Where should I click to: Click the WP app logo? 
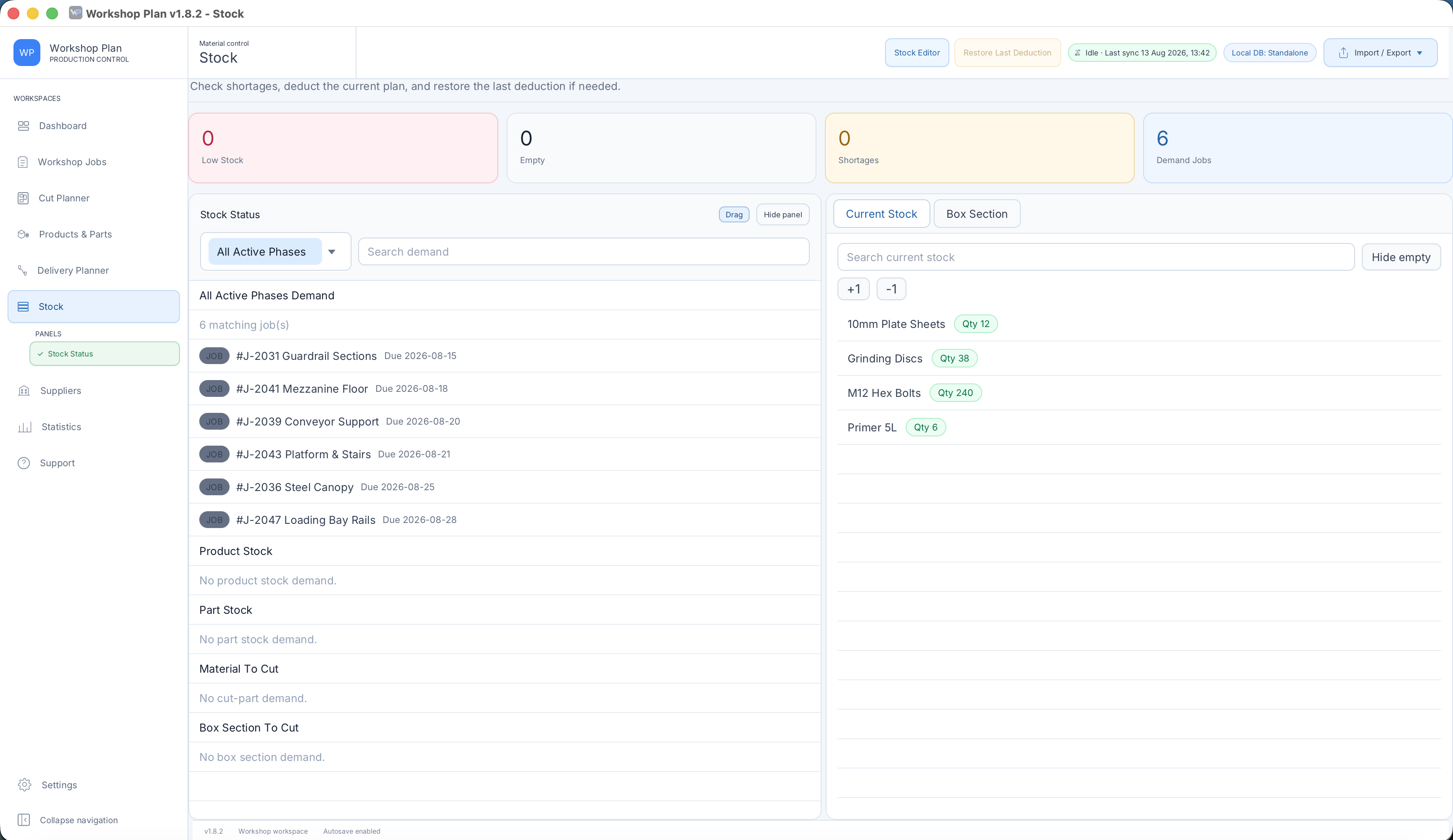pyautogui.click(x=27, y=53)
